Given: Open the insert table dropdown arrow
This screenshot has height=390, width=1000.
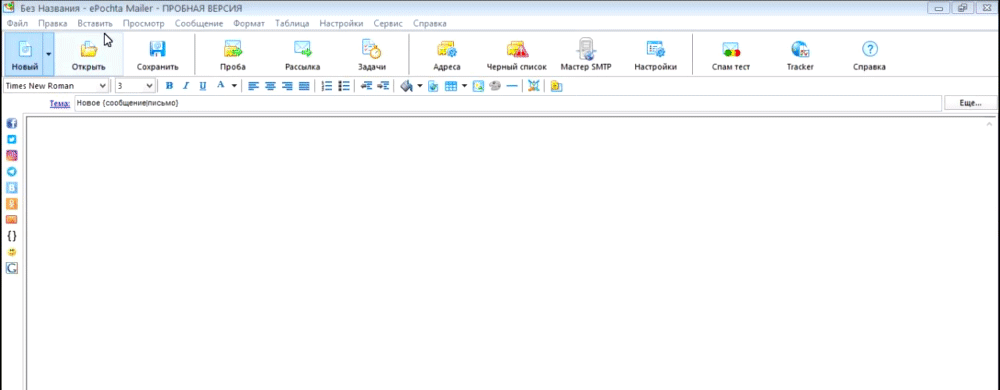Looking at the screenshot, I should coord(464,85).
